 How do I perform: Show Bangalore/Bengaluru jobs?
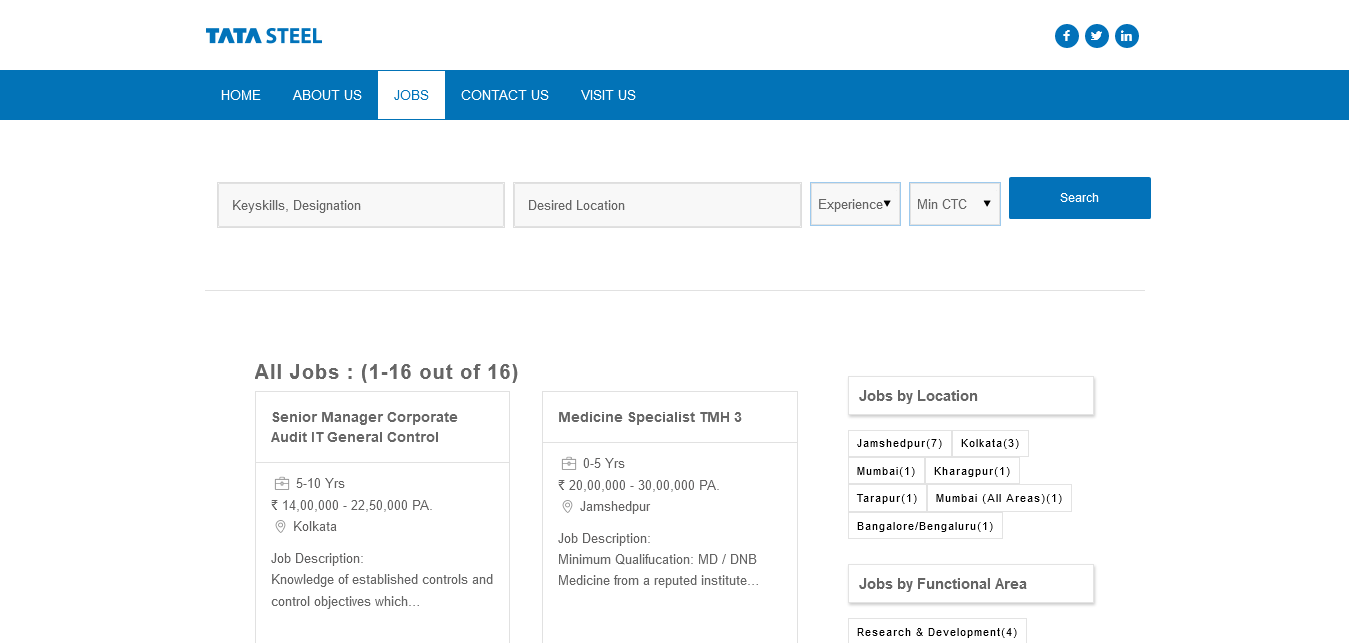(x=925, y=526)
